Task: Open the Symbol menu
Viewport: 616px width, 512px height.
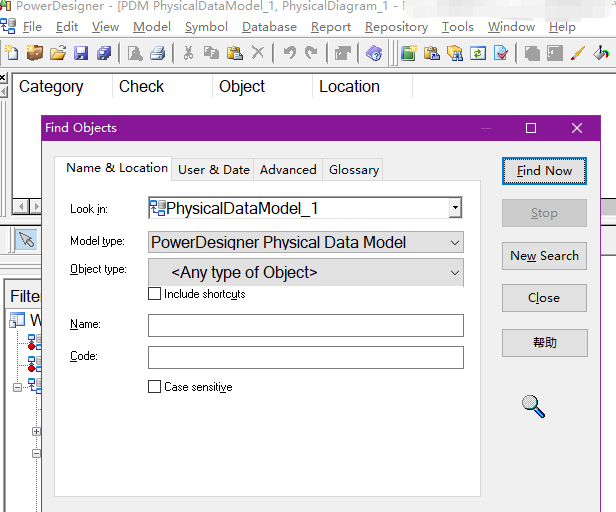Action: click(x=206, y=27)
